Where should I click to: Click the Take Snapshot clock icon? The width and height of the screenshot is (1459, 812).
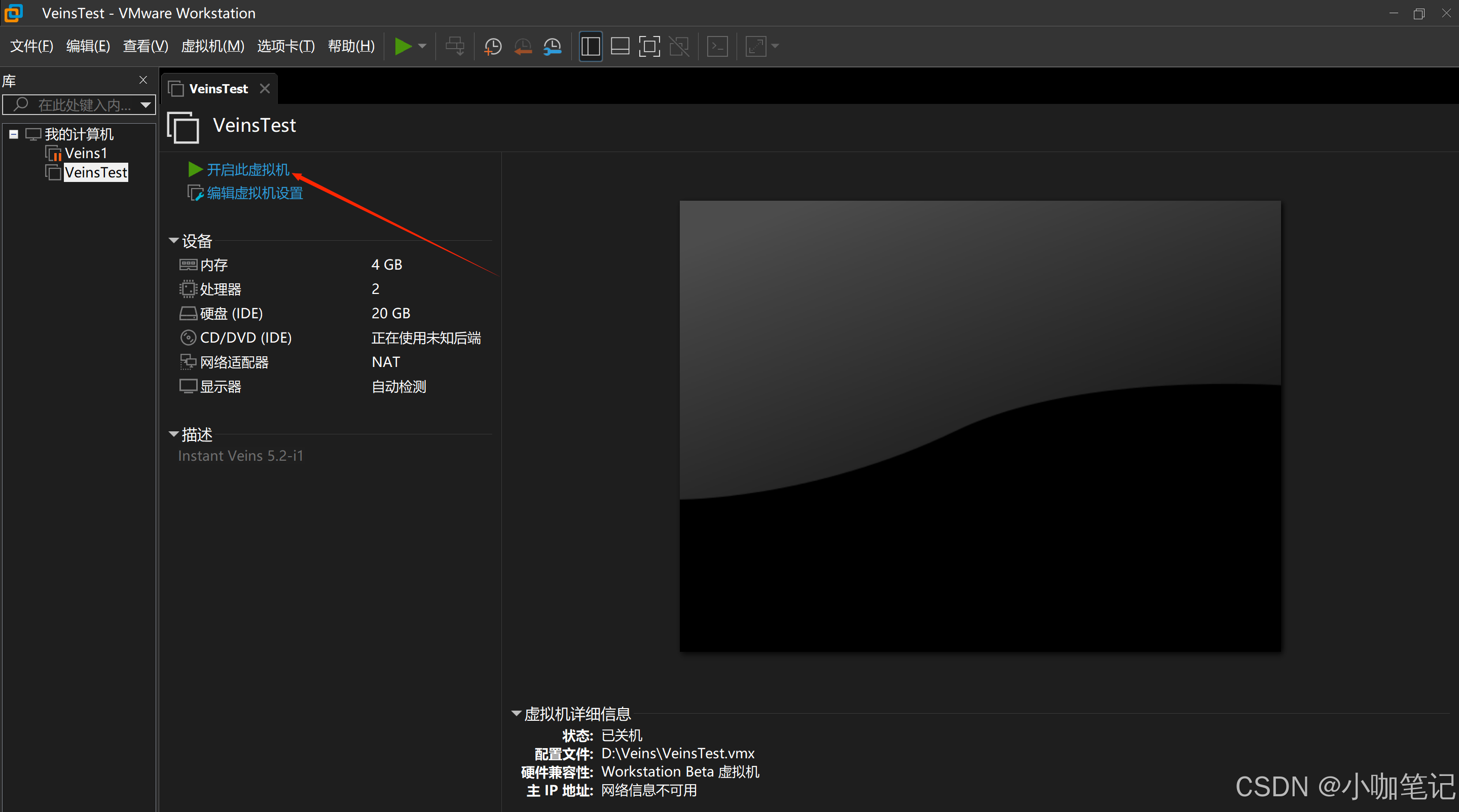493,47
